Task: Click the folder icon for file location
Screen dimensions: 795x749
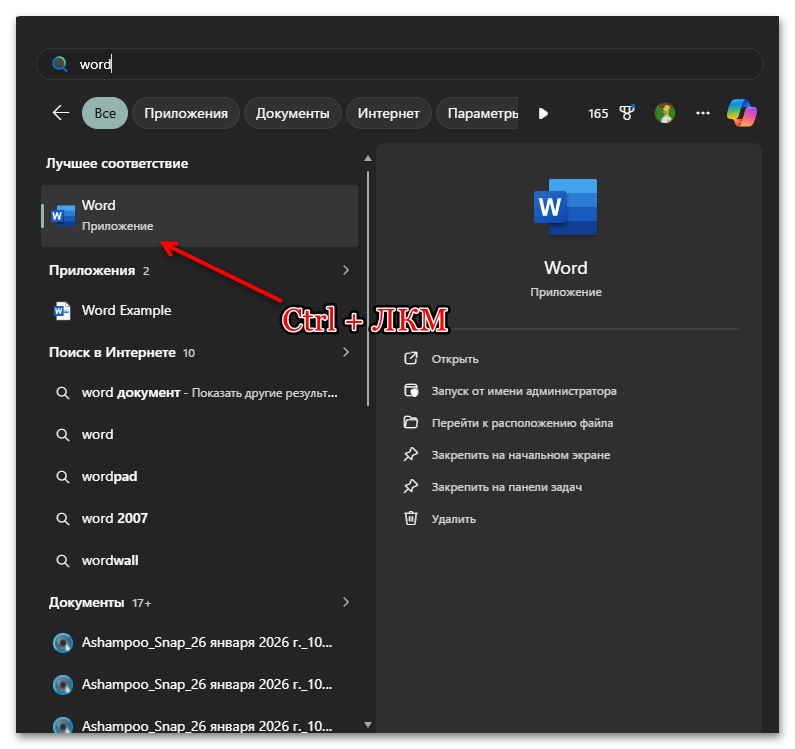Action: tap(411, 422)
